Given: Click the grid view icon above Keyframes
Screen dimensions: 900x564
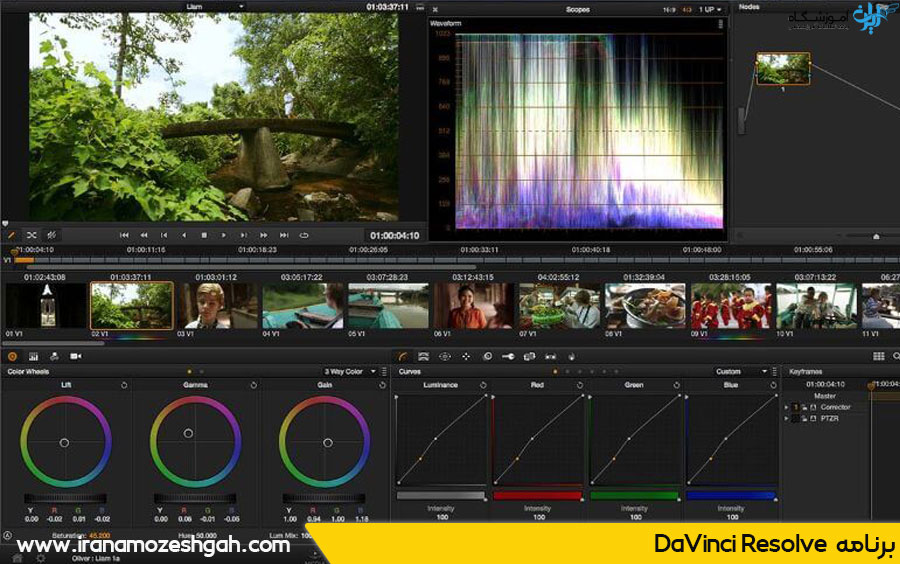Looking at the screenshot, I should click(x=878, y=356).
